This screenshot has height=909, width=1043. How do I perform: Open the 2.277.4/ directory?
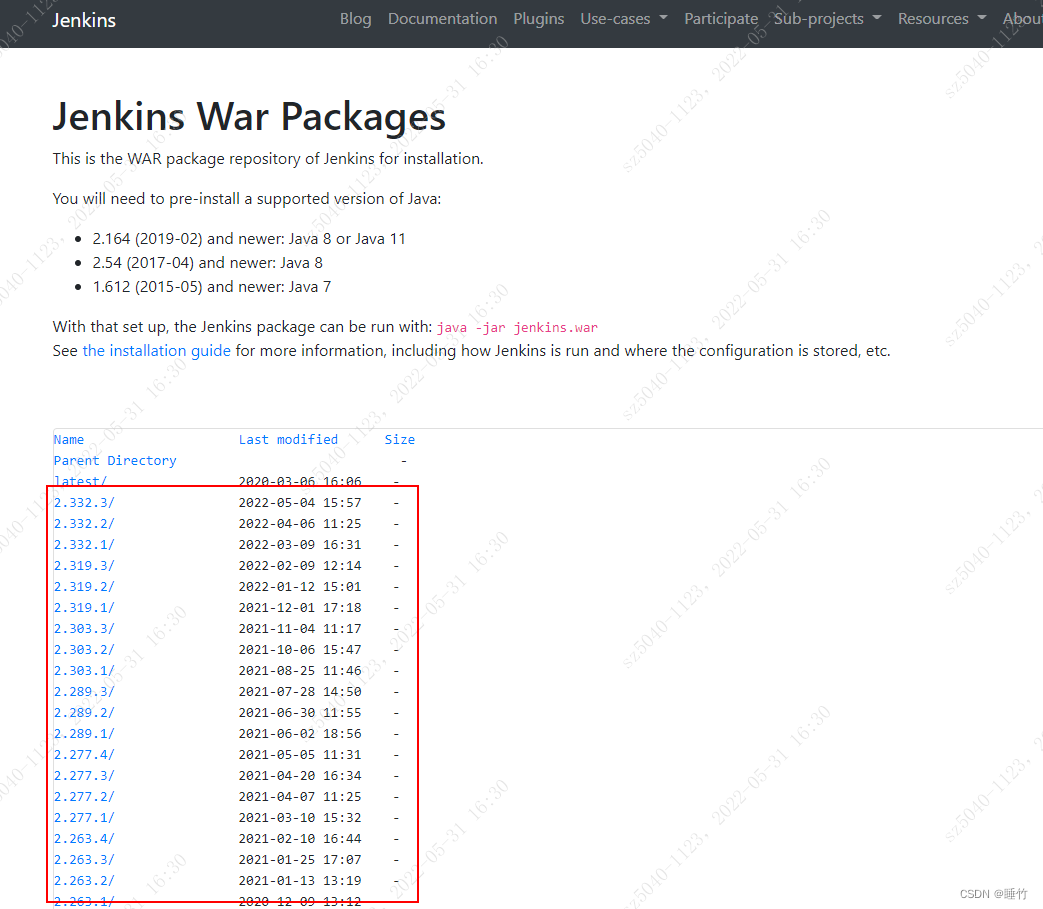[84, 755]
